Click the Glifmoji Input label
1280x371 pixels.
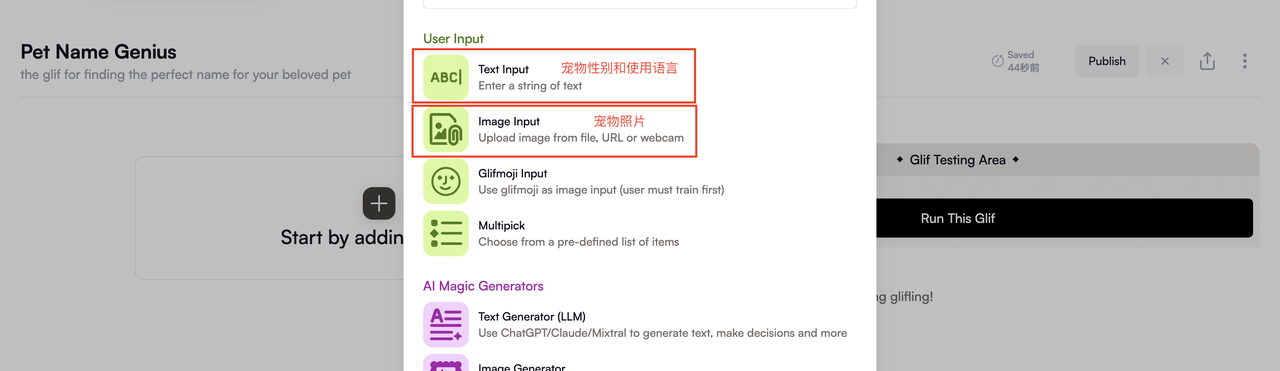[513, 174]
